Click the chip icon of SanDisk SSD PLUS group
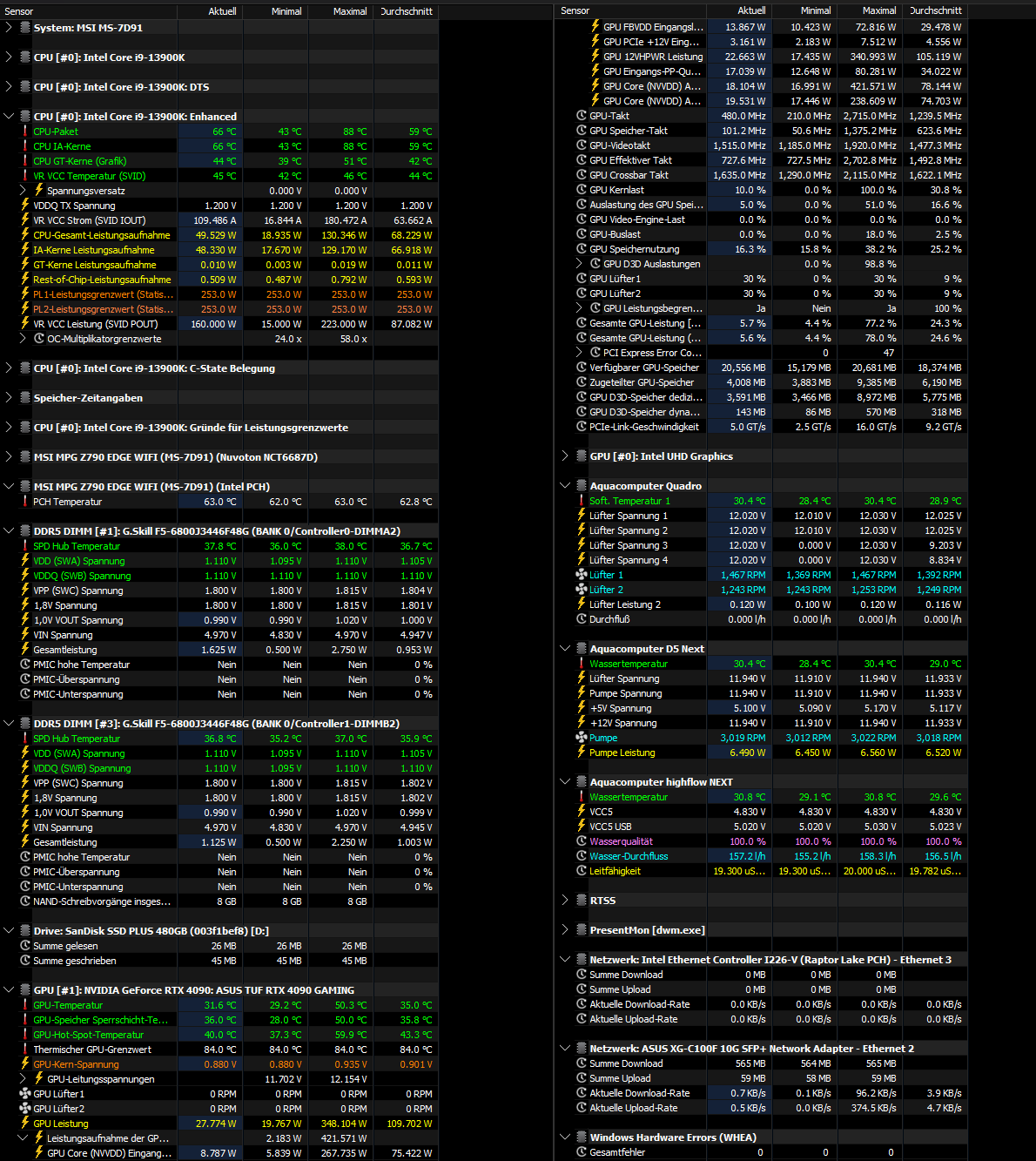 (x=24, y=931)
